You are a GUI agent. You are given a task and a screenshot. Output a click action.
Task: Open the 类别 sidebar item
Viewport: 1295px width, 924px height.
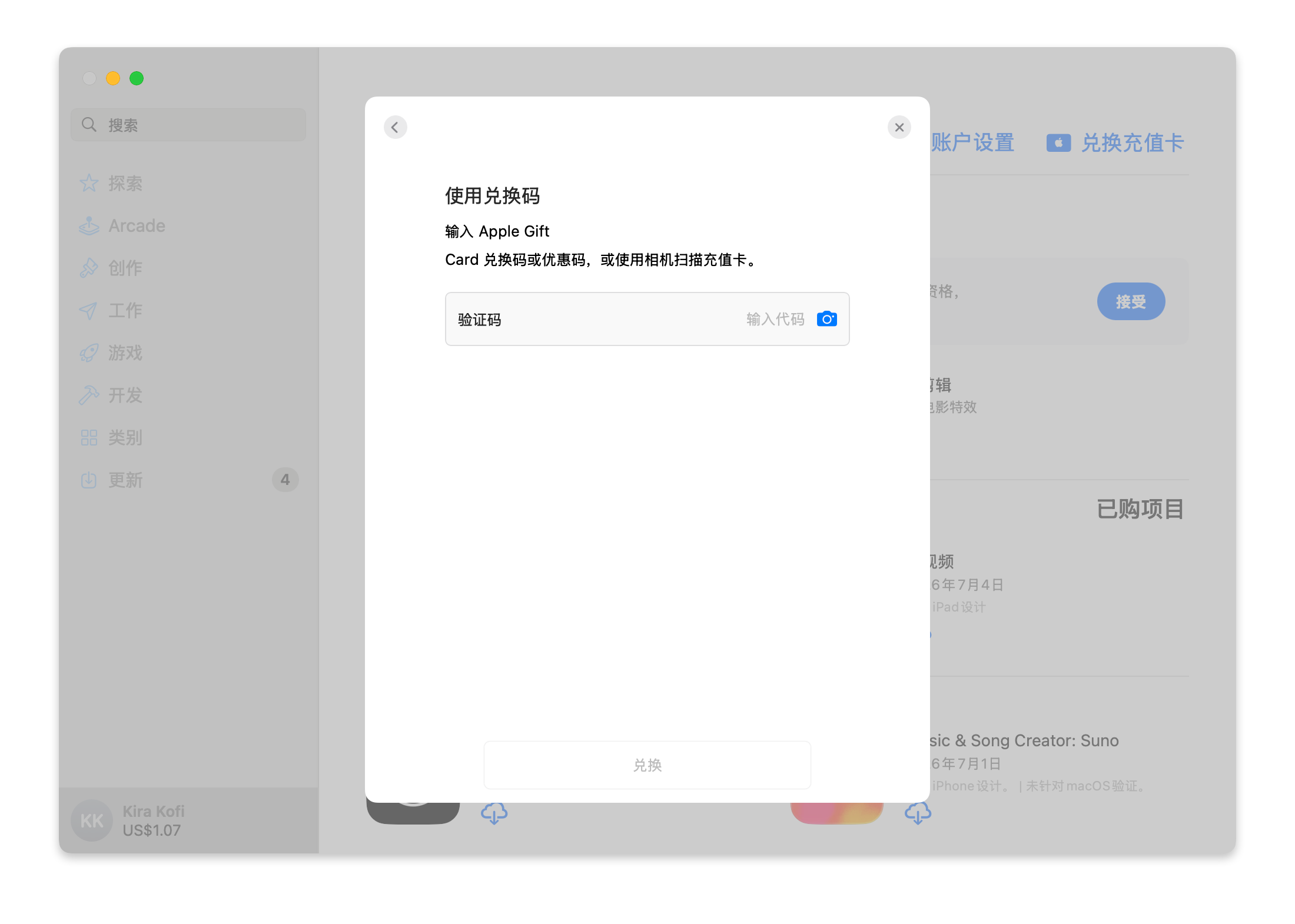pos(188,438)
